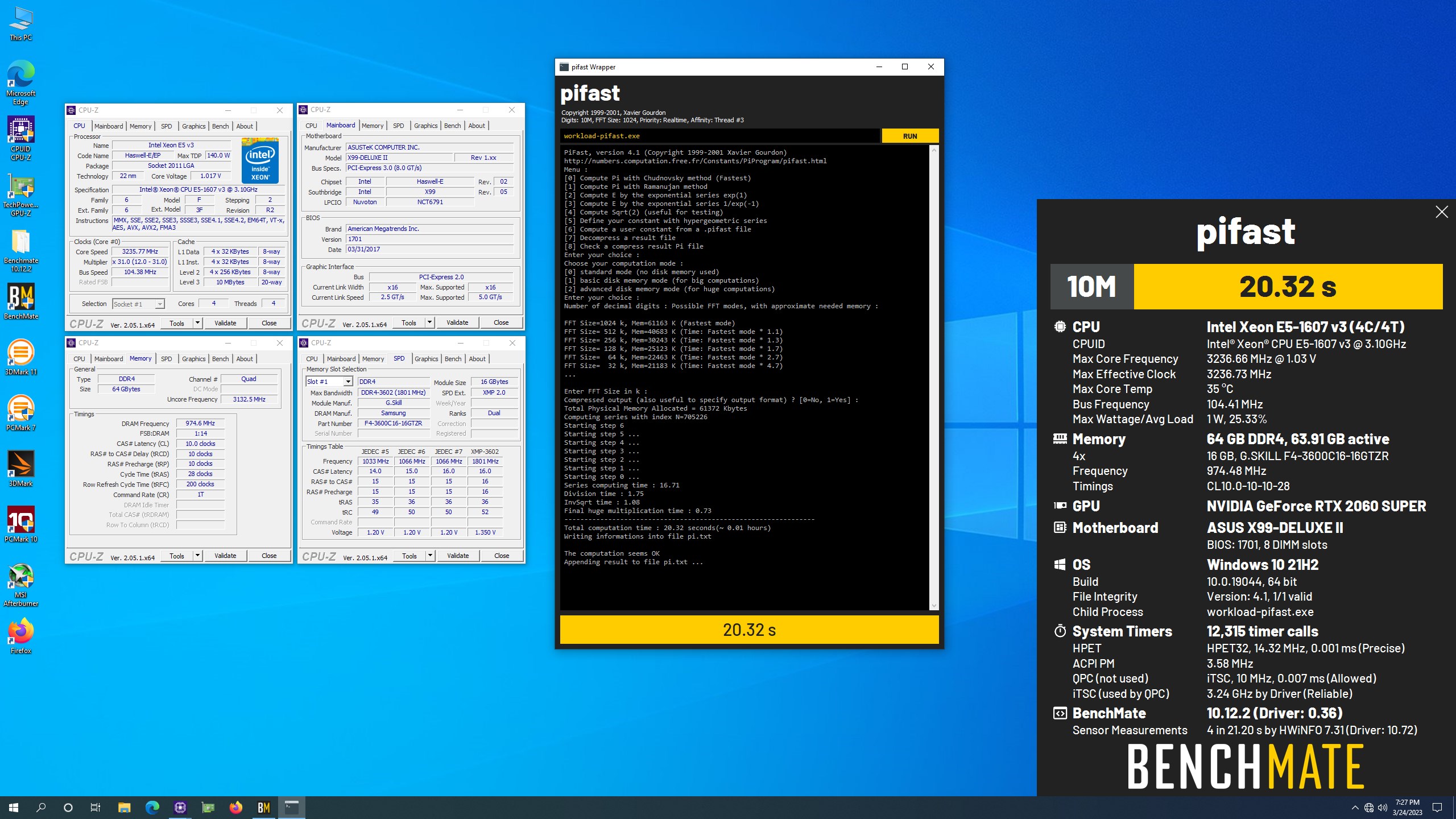Open the Windows Start menu
The width and height of the screenshot is (1456, 819).
point(14,808)
